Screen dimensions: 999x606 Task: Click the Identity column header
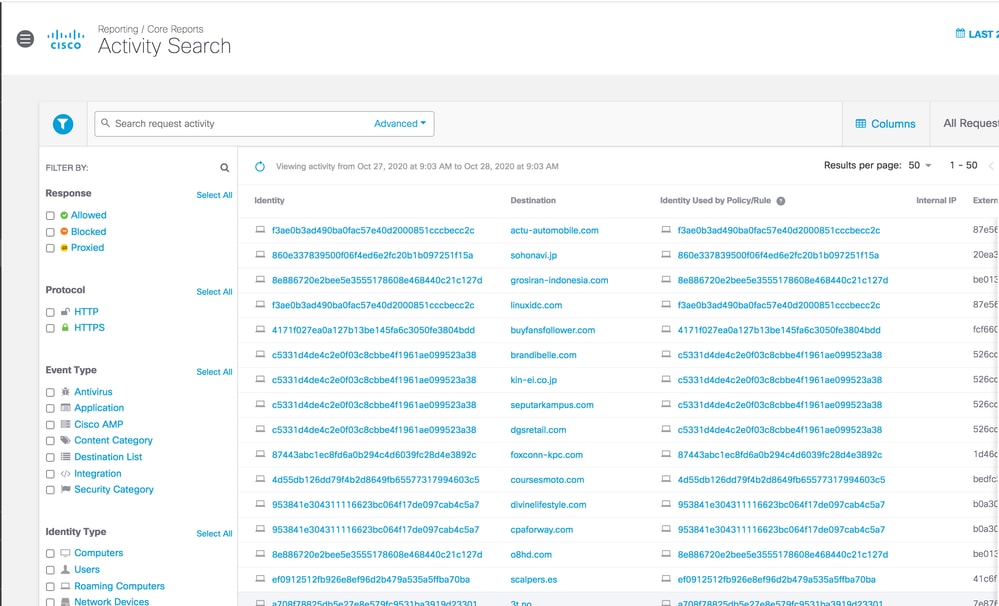[270, 201]
